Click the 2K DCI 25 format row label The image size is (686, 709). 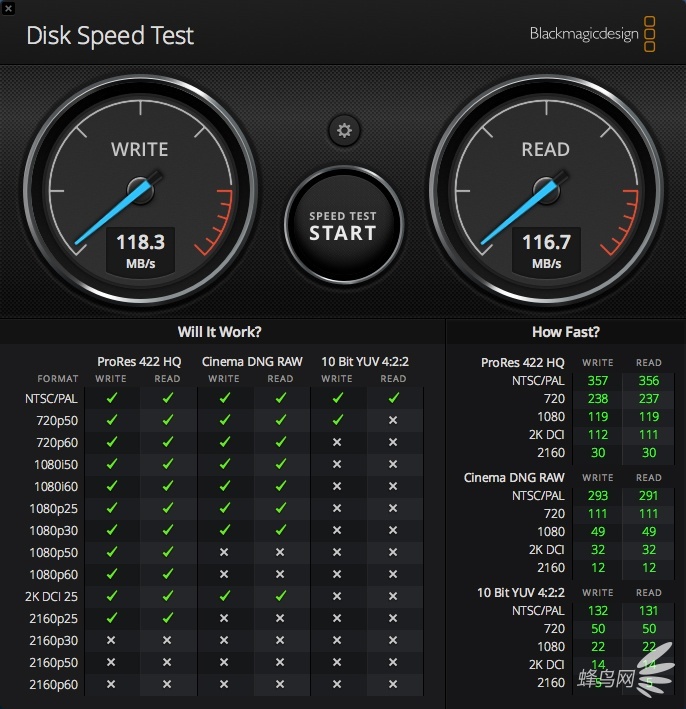point(52,597)
